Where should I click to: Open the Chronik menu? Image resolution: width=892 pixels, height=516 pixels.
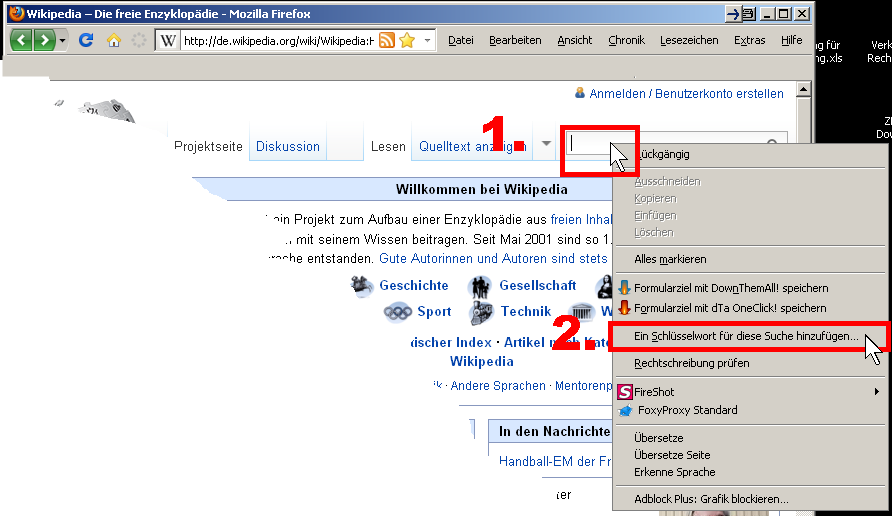[626, 40]
